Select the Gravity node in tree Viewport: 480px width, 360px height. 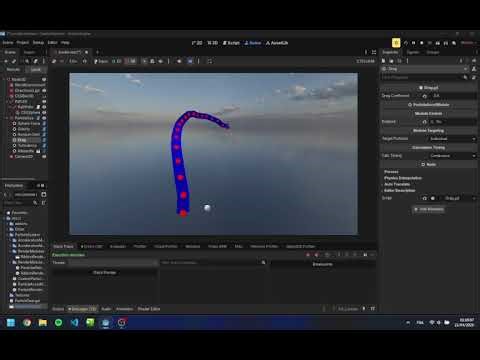(x=24, y=129)
